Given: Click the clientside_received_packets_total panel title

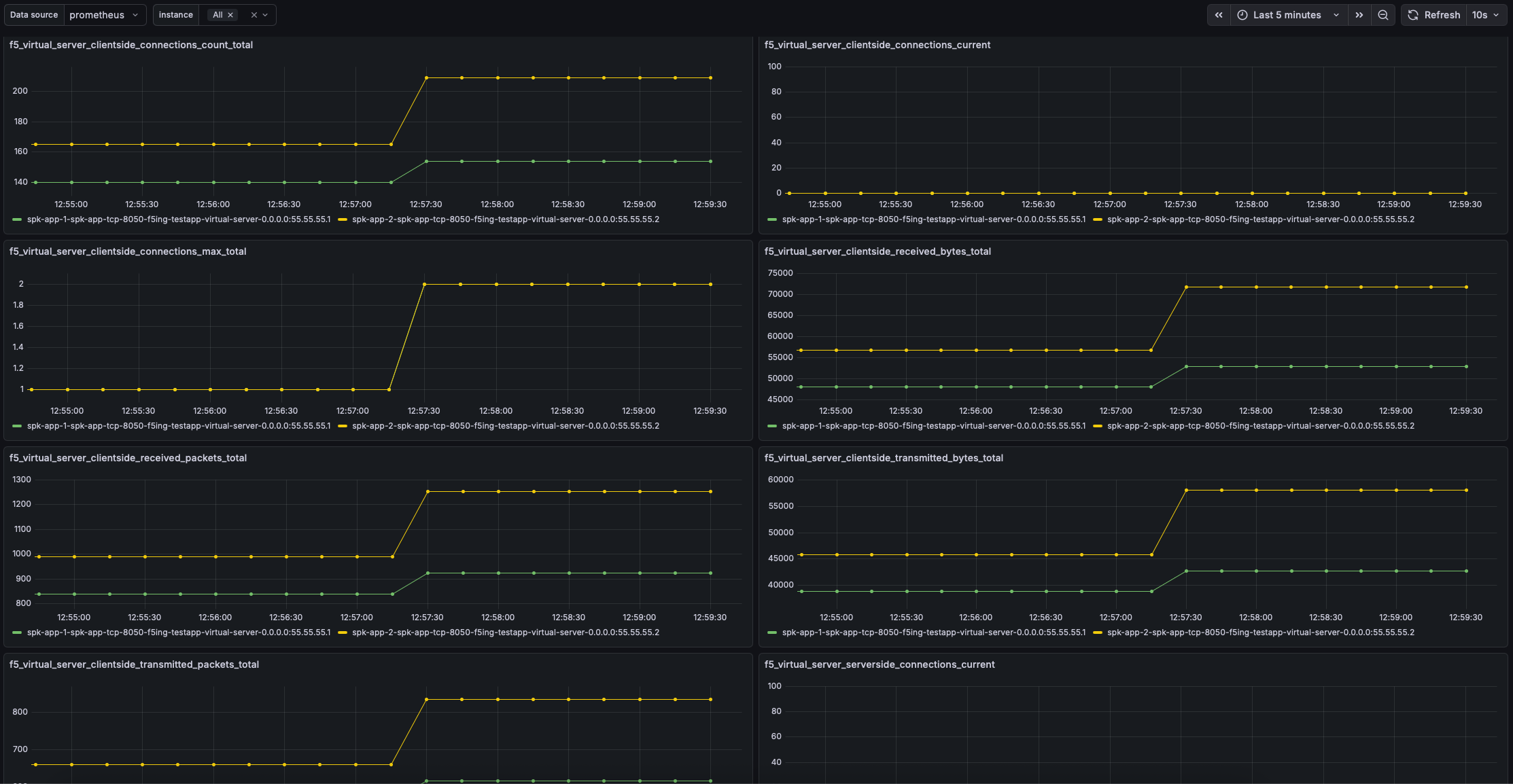Looking at the screenshot, I should pyautogui.click(x=128, y=458).
